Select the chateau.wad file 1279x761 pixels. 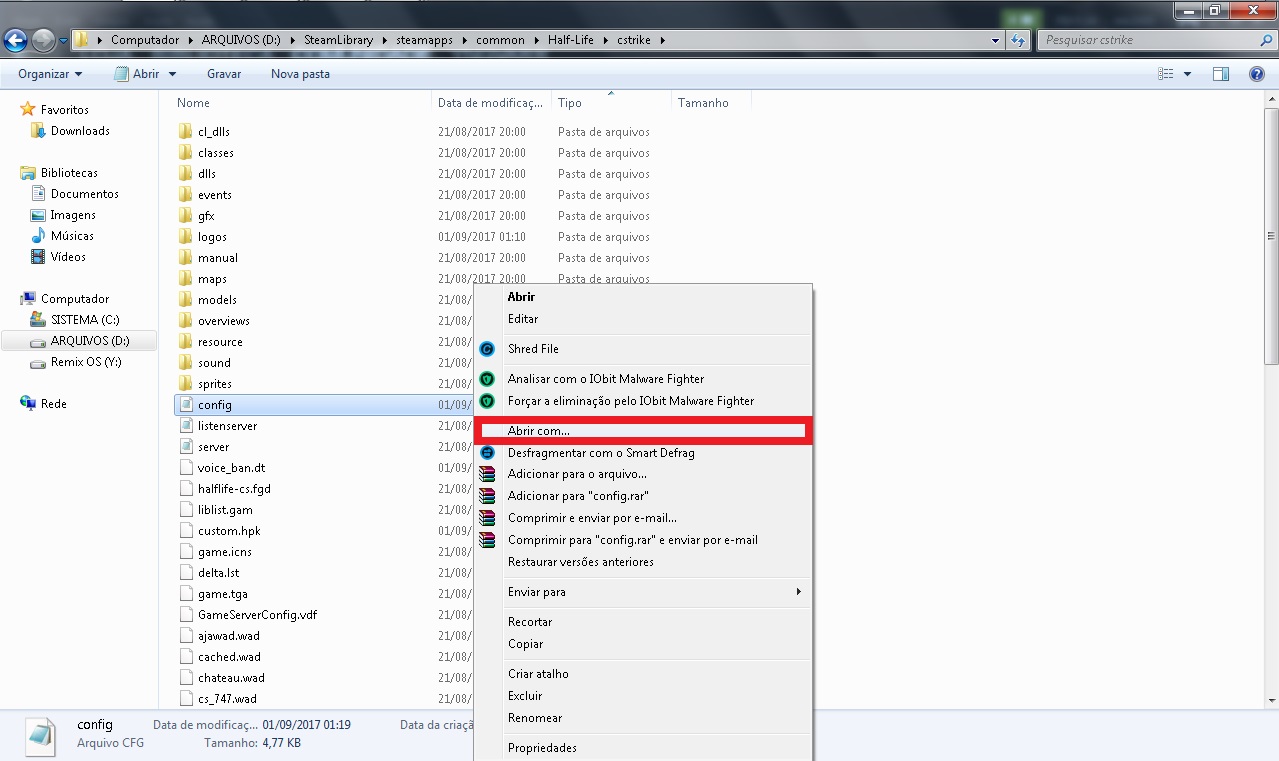(231, 678)
